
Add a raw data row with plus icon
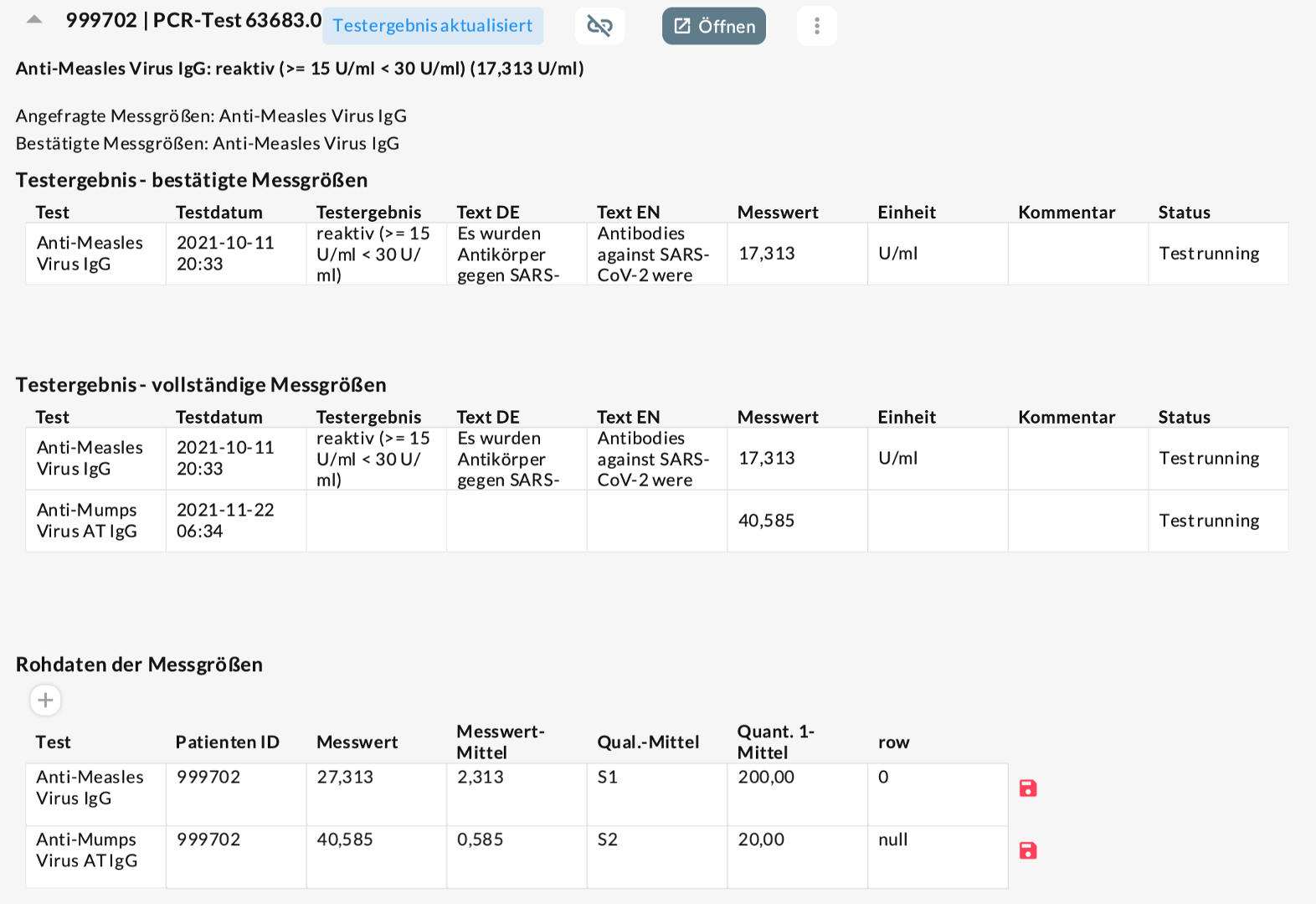(x=46, y=700)
